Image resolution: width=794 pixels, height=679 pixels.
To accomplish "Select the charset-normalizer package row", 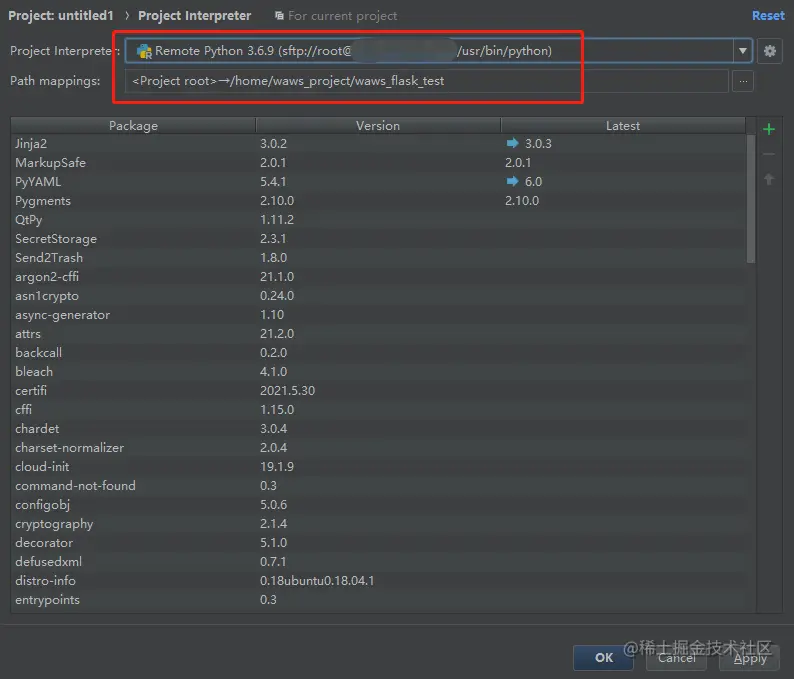I will click(x=378, y=447).
